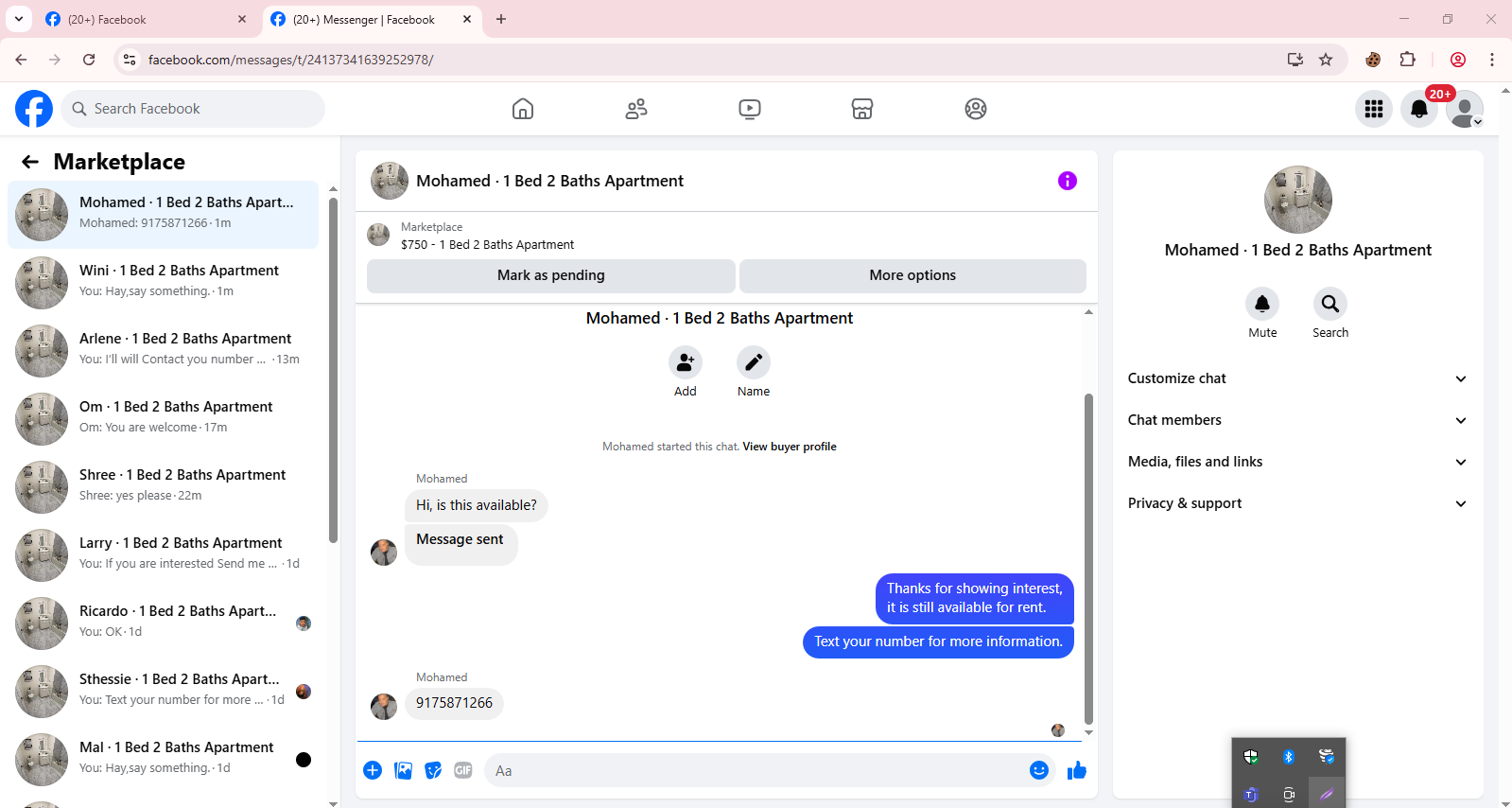Open the Ricardo apartment conversation
The width and height of the screenshot is (1512, 808).
pos(163,624)
